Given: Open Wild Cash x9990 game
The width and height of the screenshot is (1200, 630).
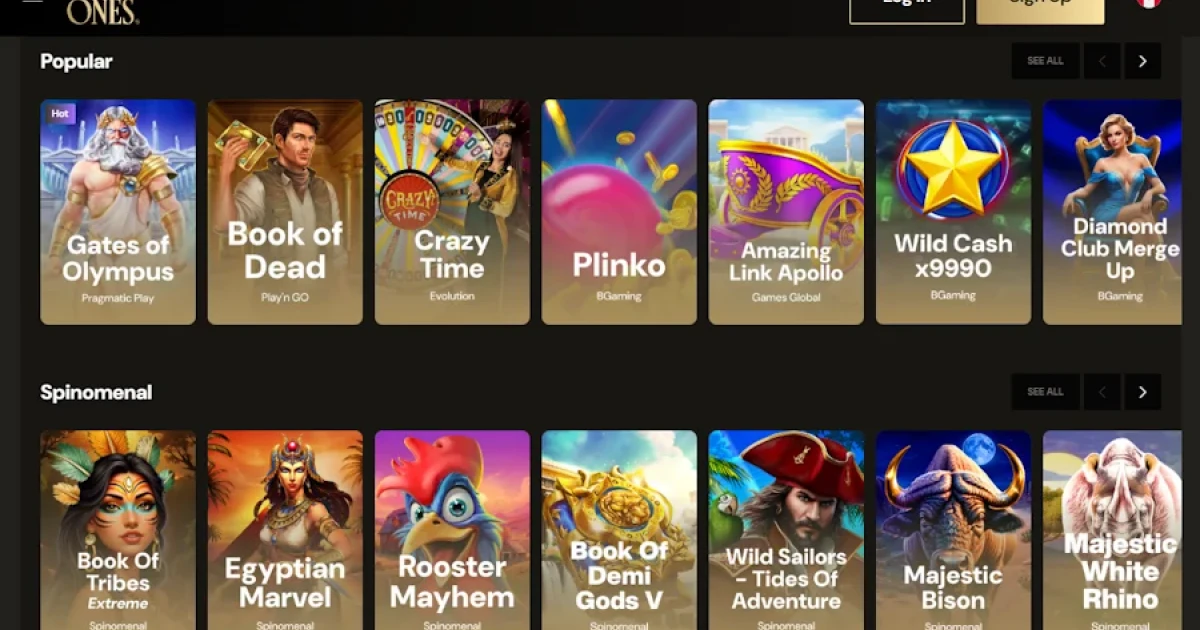Looking at the screenshot, I should click(953, 212).
